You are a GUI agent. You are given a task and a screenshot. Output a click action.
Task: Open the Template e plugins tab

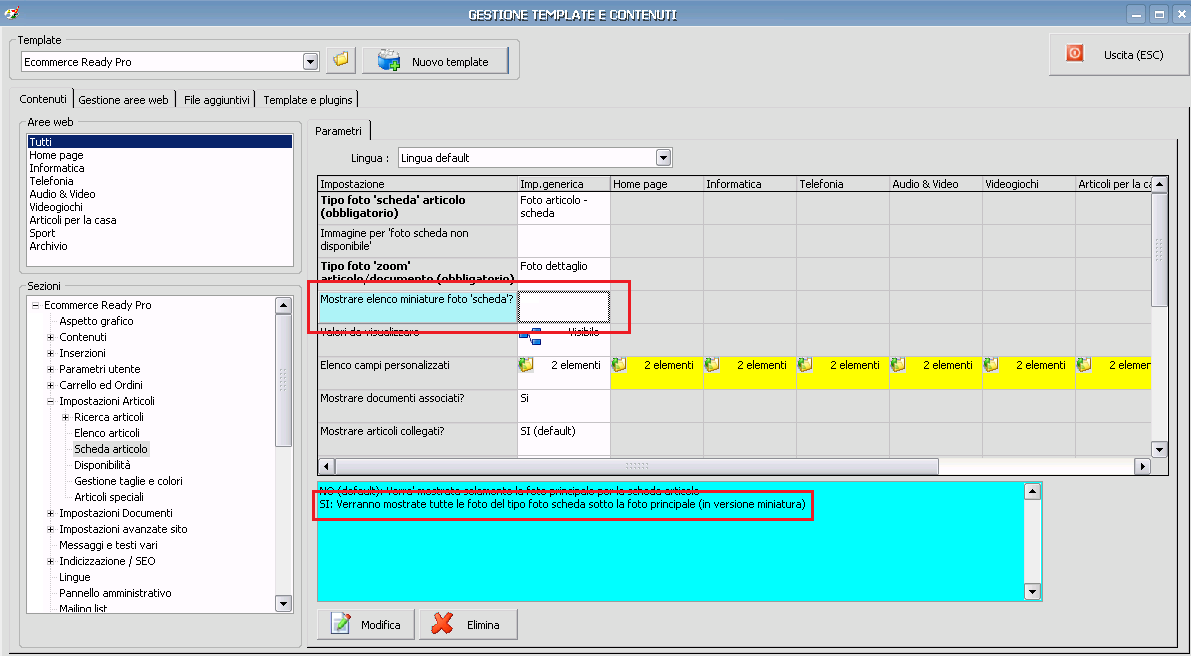(308, 99)
